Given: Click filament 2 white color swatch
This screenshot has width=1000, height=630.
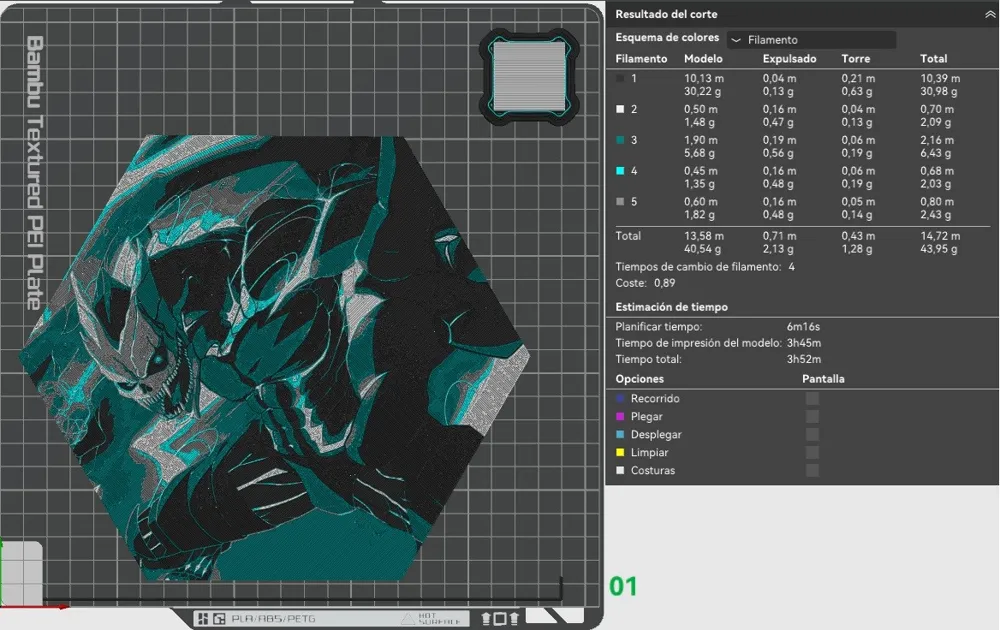Looking at the screenshot, I should (620, 109).
